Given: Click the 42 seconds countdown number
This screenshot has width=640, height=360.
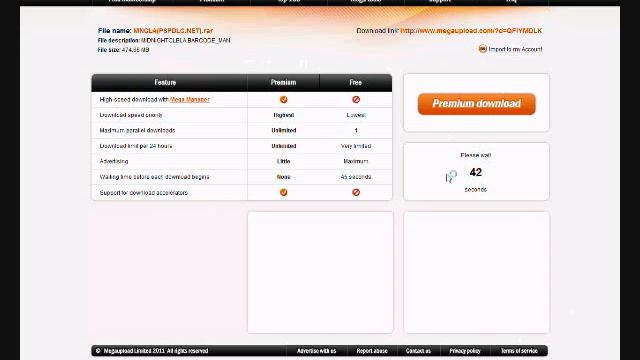Looking at the screenshot, I should (476, 172).
